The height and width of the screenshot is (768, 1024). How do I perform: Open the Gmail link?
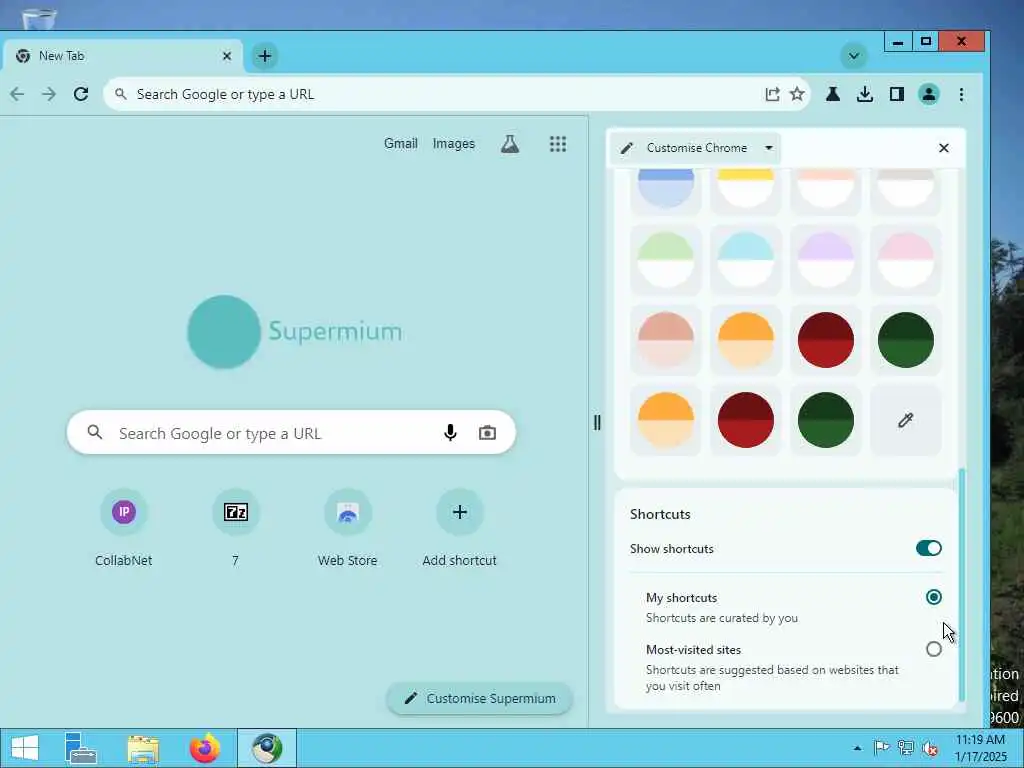tap(400, 144)
